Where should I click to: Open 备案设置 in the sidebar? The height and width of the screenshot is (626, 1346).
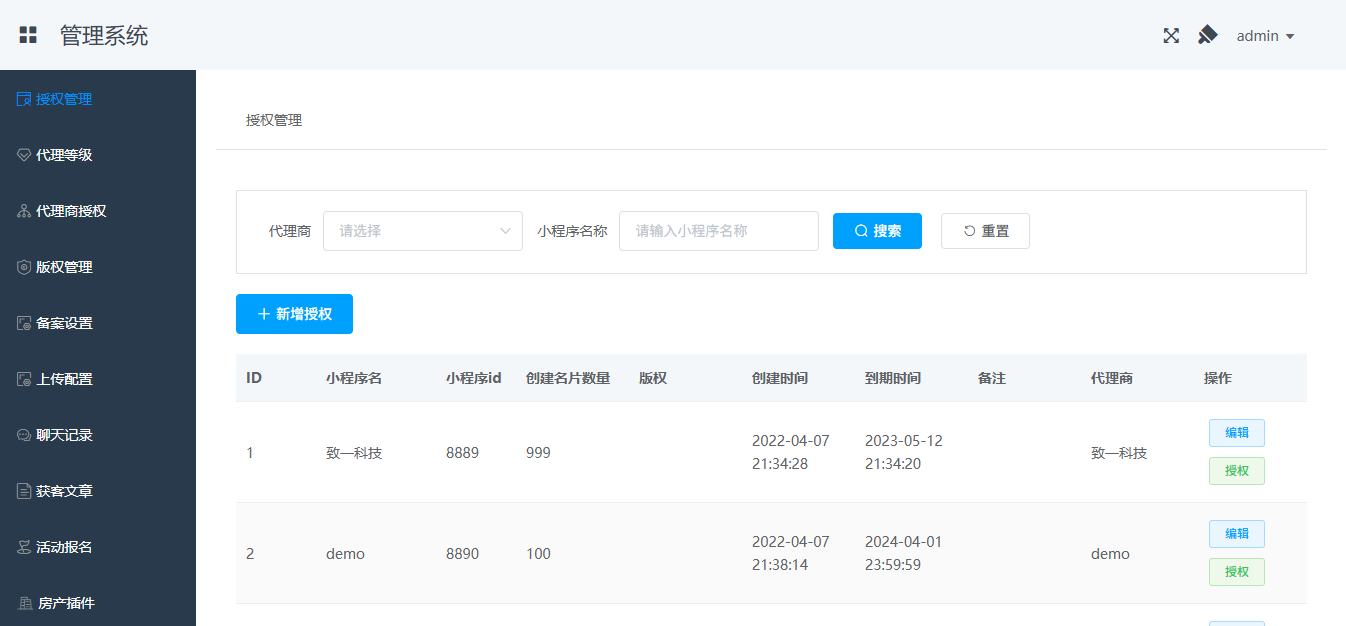click(x=64, y=323)
